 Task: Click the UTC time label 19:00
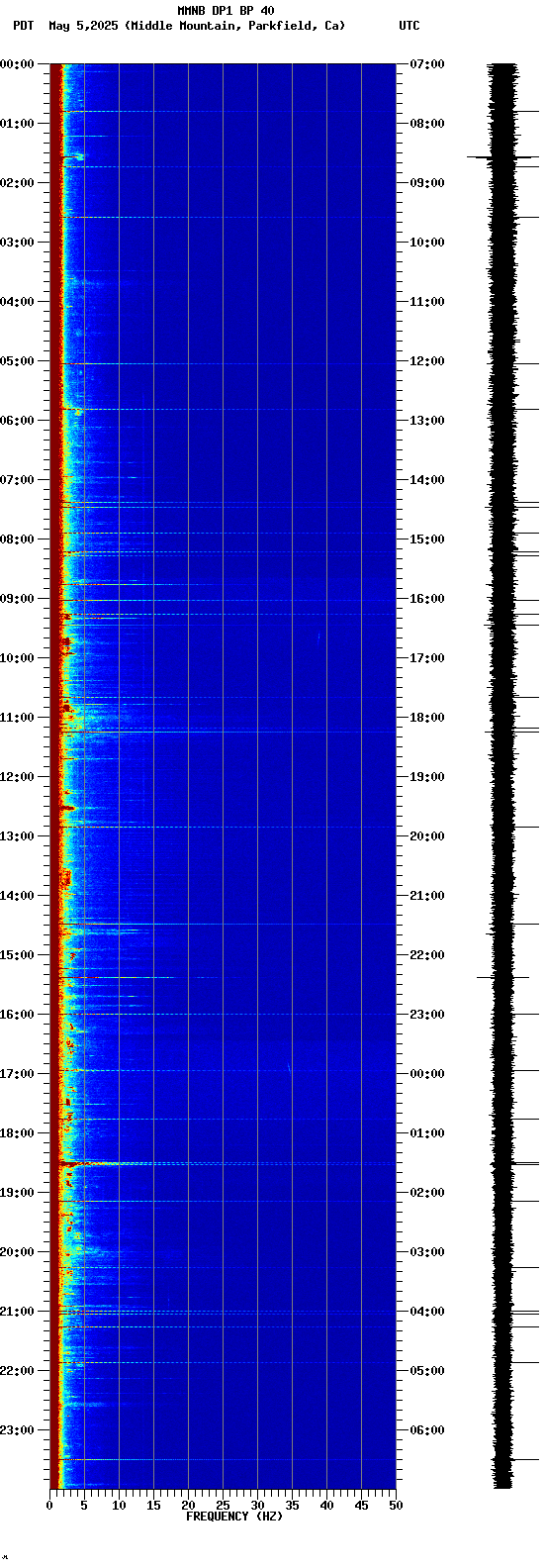pyautogui.click(x=427, y=777)
